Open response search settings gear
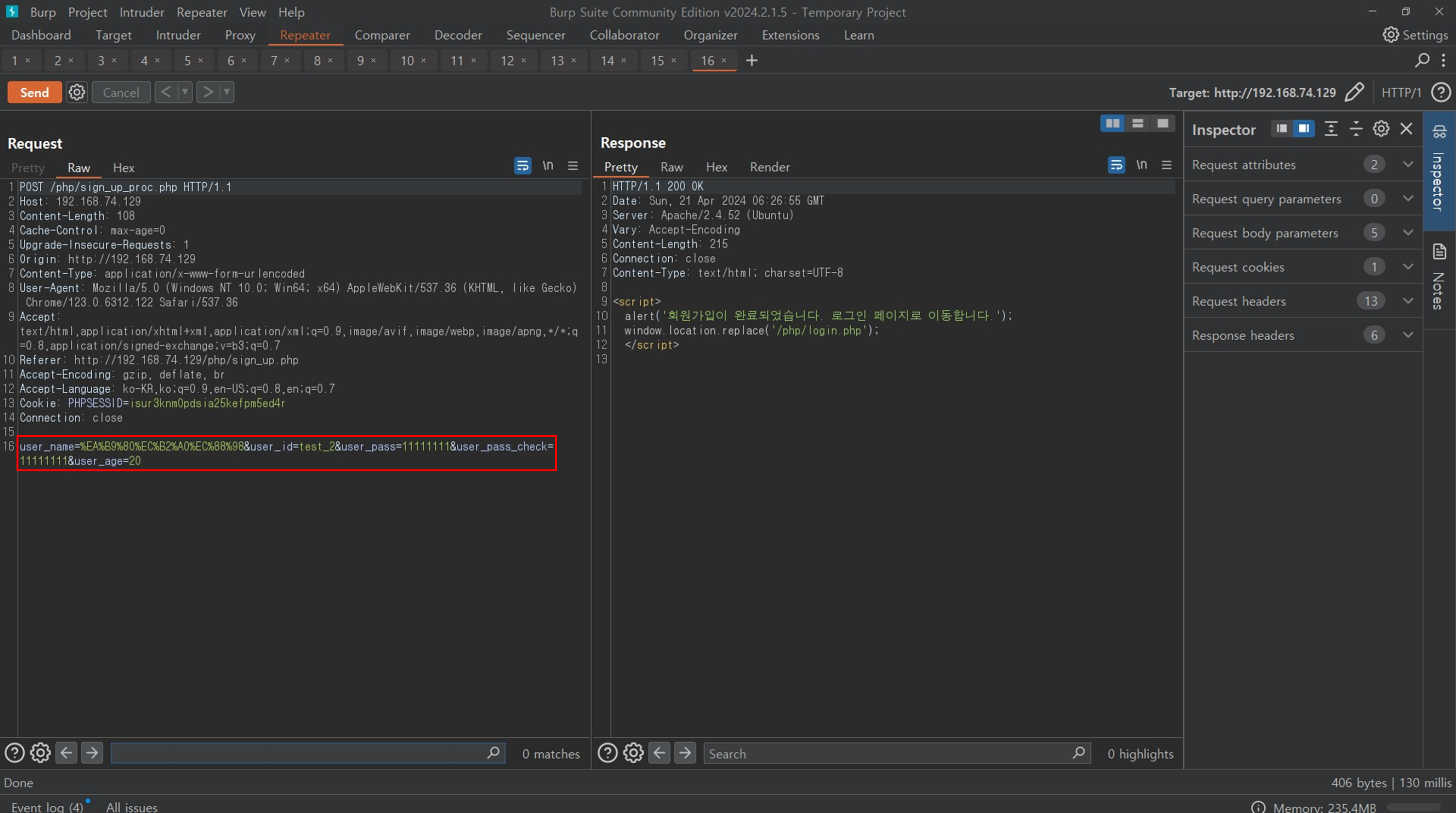 633,753
